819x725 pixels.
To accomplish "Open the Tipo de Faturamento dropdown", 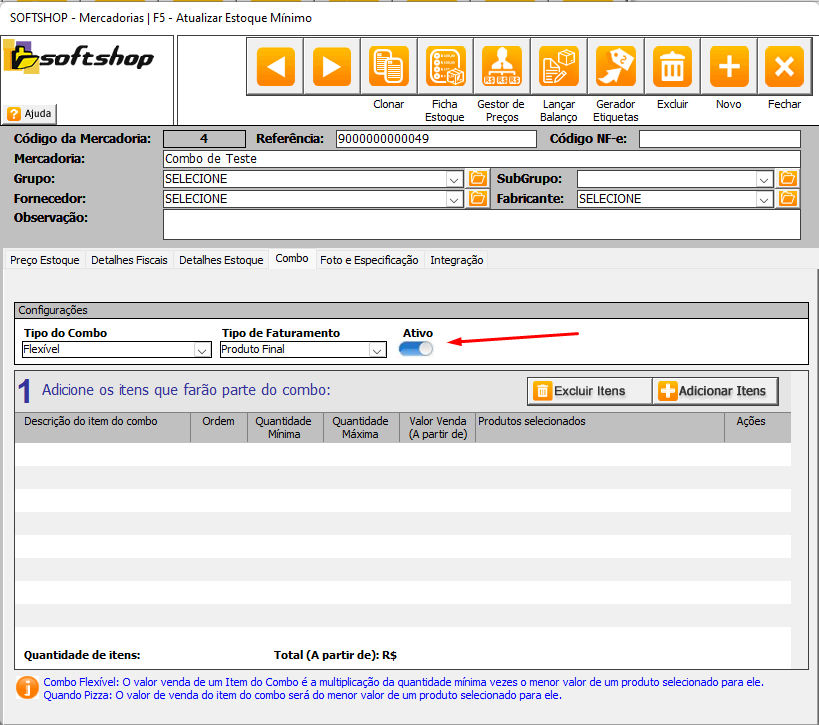I will coord(377,350).
